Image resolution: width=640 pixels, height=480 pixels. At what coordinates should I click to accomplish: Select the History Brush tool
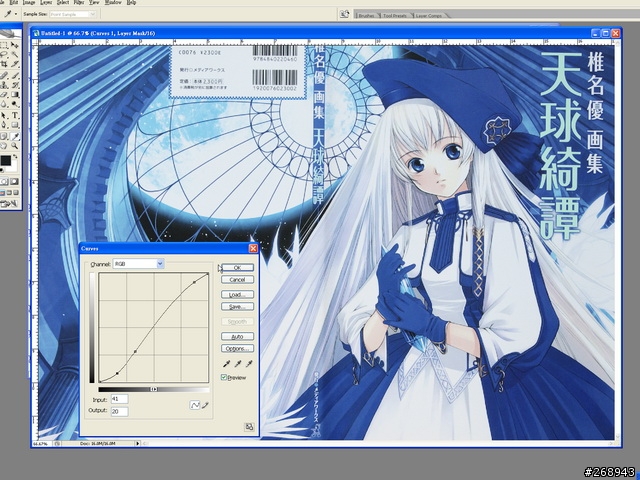point(15,85)
